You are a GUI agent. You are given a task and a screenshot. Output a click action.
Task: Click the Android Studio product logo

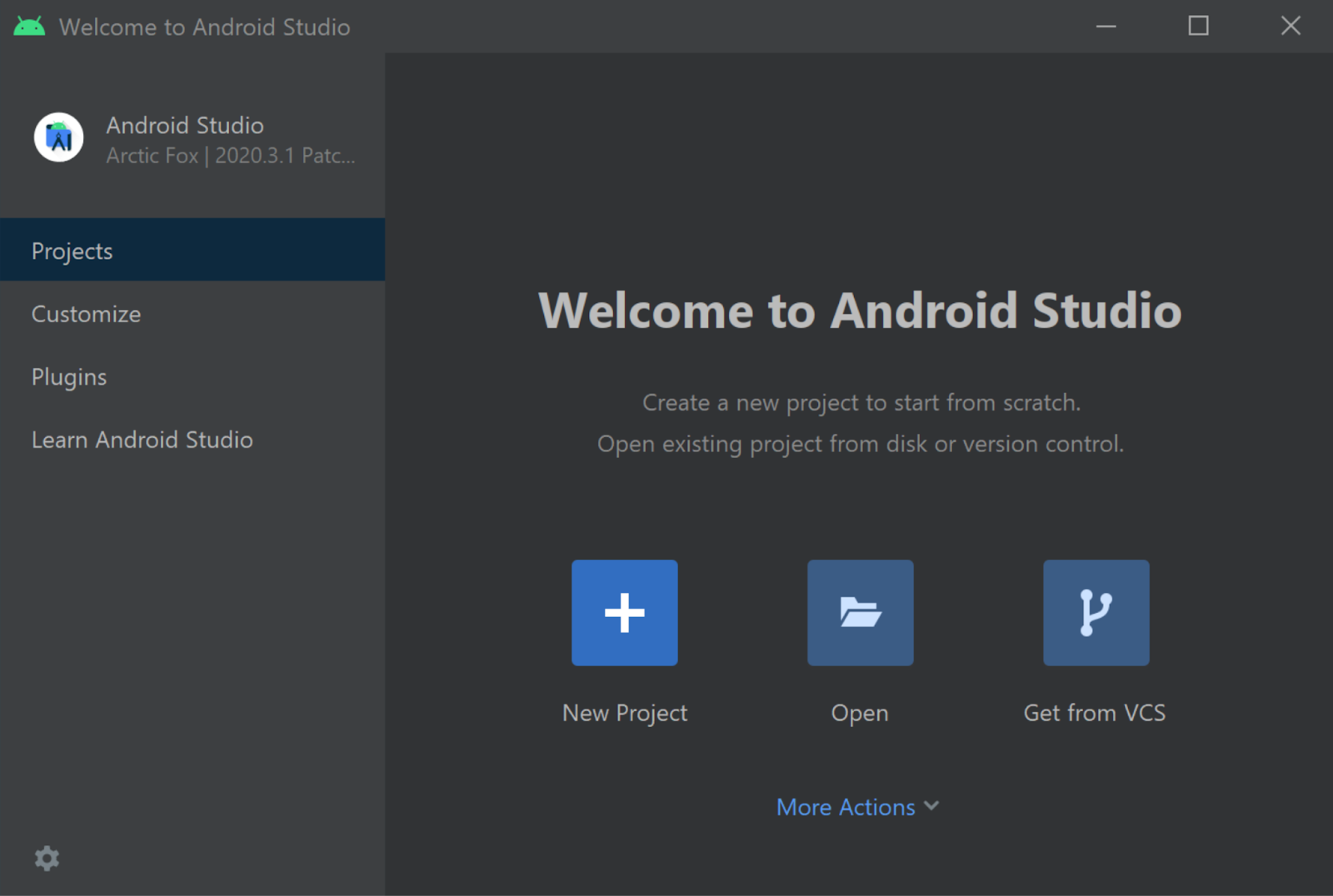58,137
